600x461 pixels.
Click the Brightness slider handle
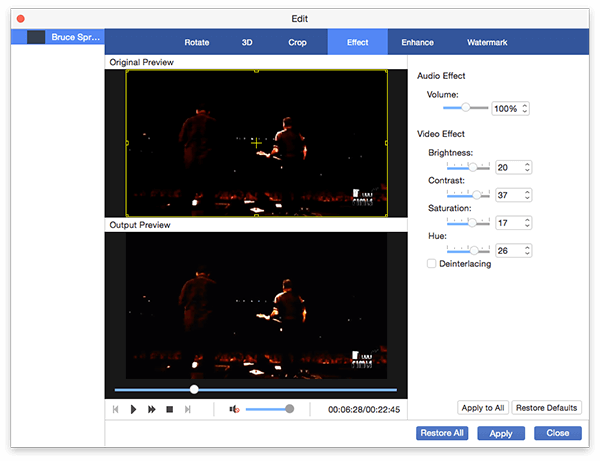(x=473, y=167)
